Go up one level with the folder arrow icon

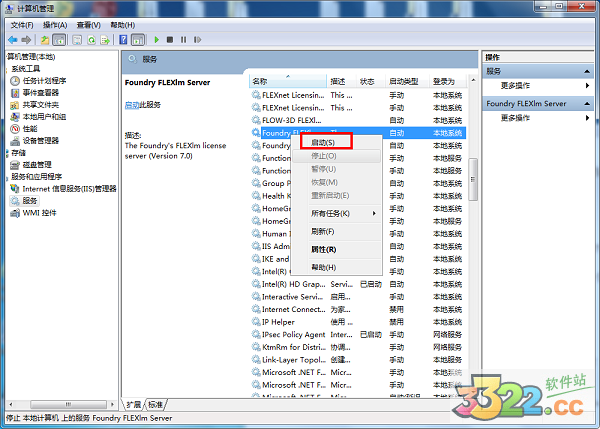pos(45,40)
